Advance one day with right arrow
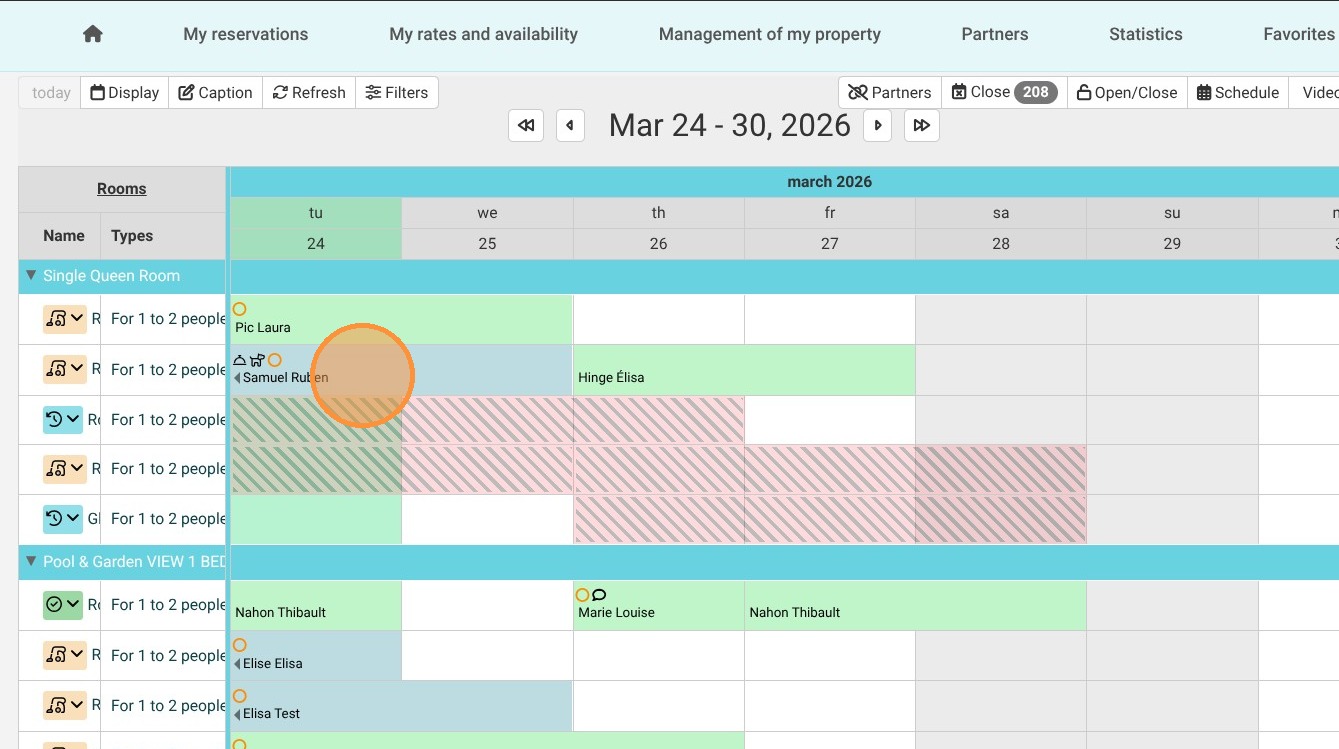This screenshot has width=1339, height=749. 878,126
